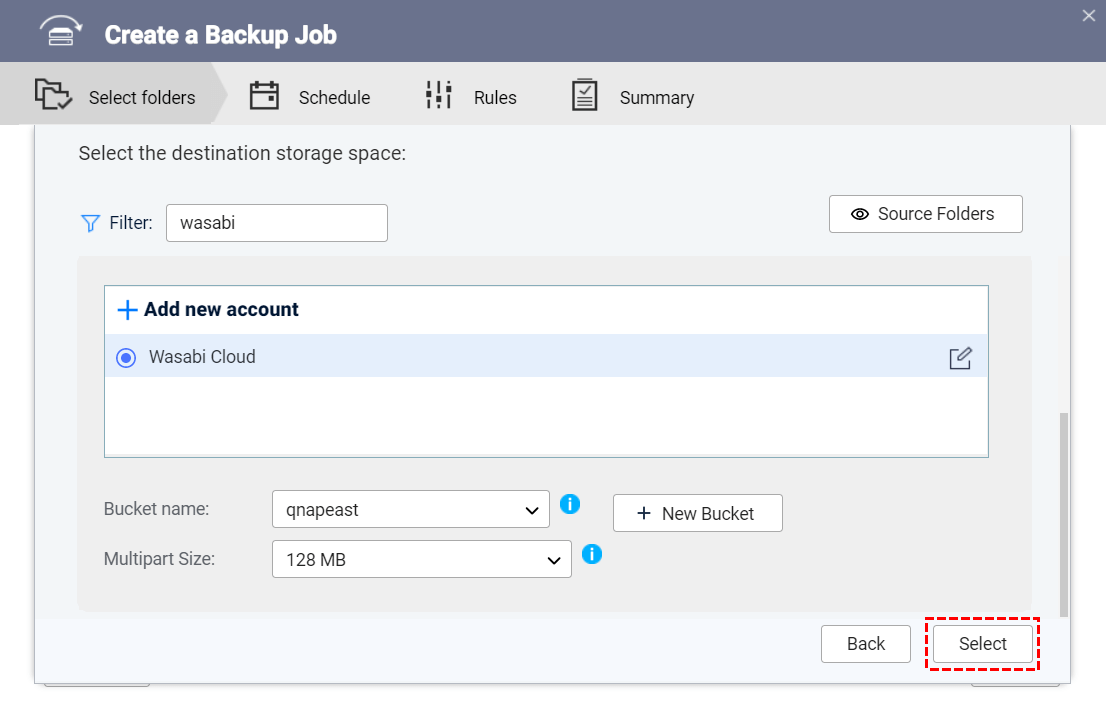Show info for Multipart Size
This screenshot has height=705, width=1106.
pyautogui.click(x=592, y=553)
